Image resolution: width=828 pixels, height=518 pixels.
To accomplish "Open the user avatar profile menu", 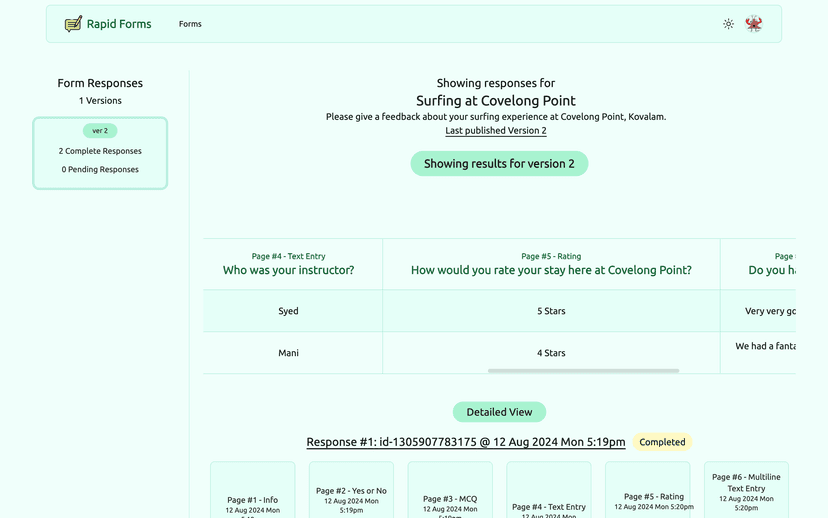I will pos(754,24).
